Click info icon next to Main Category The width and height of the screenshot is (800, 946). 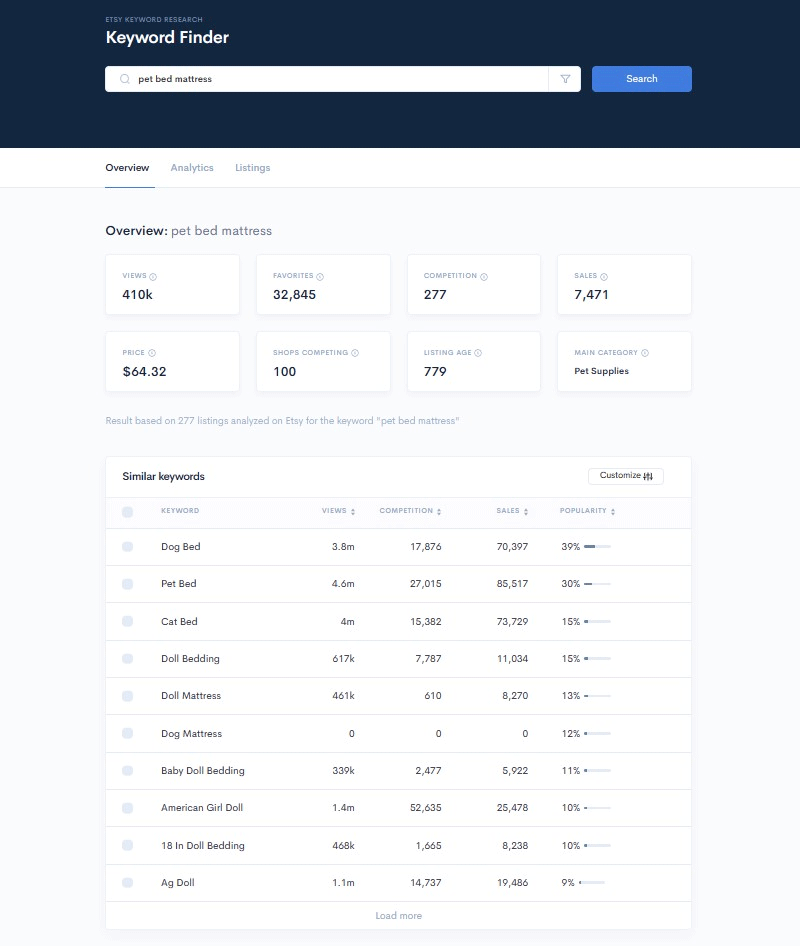click(x=645, y=353)
